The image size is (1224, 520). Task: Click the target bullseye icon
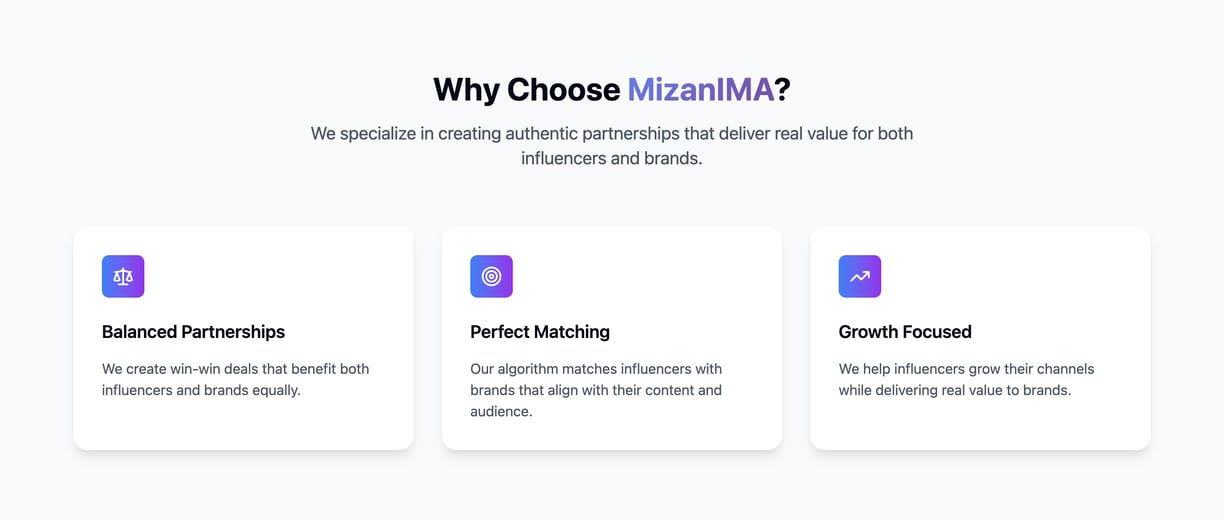coord(491,276)
